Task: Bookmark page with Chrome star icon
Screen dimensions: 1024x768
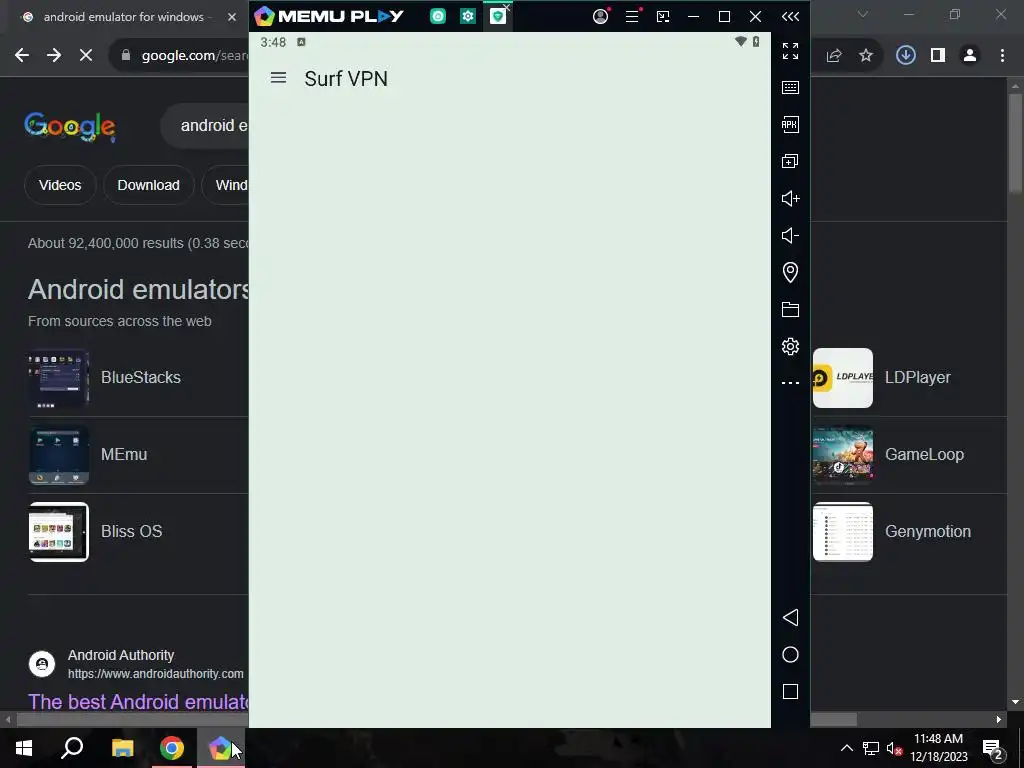Action: [866, 56]
